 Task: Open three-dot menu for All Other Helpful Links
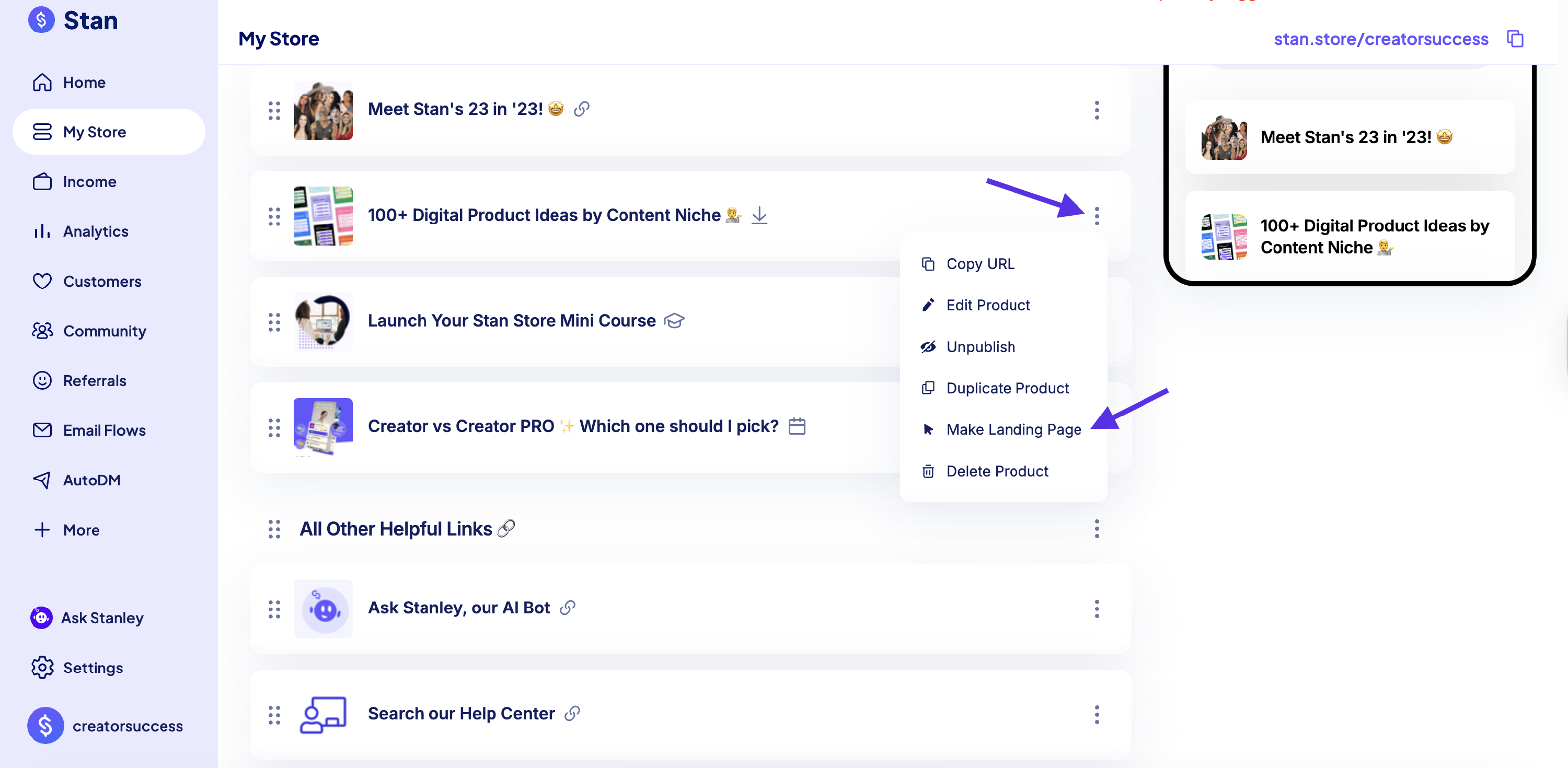(x=1096, y=529)
